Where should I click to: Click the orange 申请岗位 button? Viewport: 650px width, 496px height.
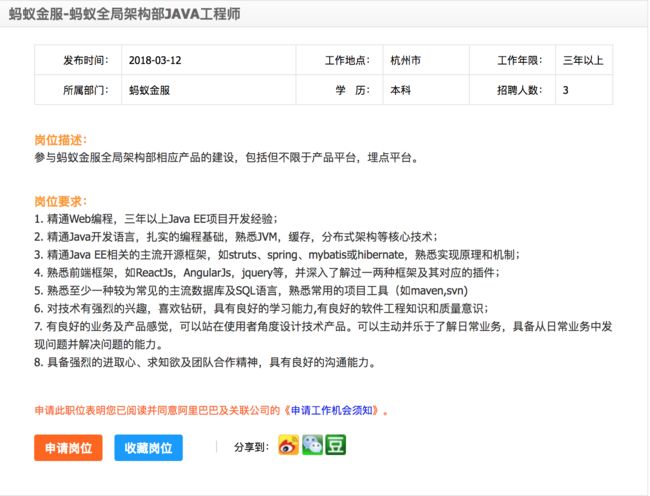pos(68,448)
